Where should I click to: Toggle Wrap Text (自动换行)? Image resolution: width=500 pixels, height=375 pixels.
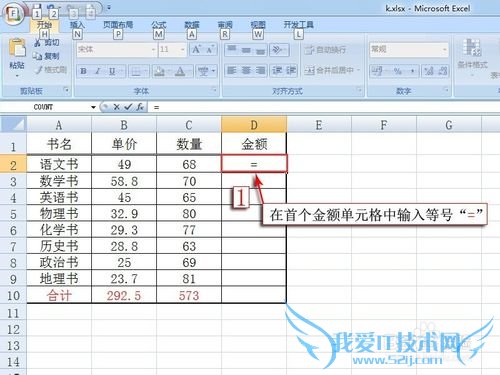326,50
